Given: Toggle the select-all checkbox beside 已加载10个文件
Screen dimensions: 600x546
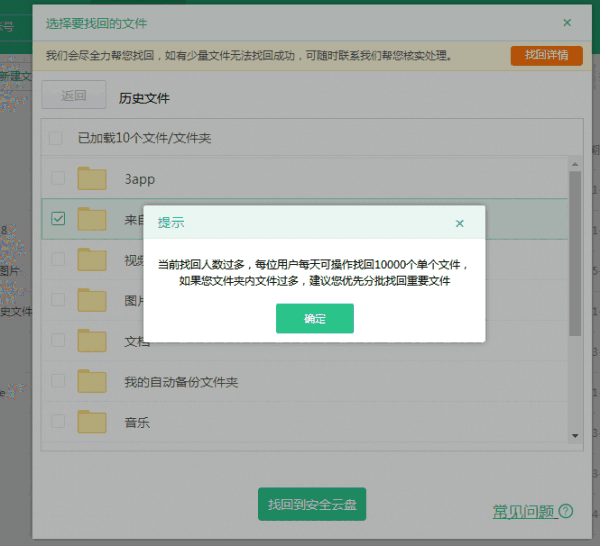Looking at the screenshot, I should click(x=55, y=138).
